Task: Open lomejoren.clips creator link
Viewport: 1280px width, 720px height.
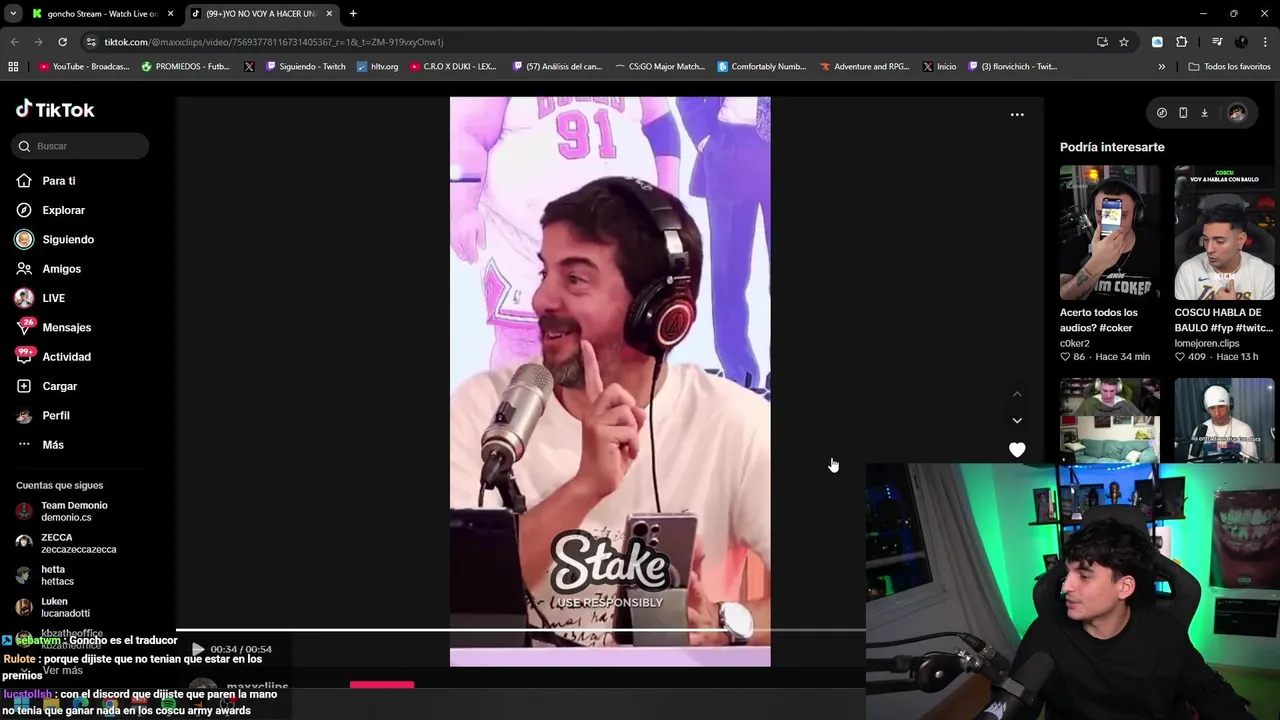Action: pos(1207,343)
